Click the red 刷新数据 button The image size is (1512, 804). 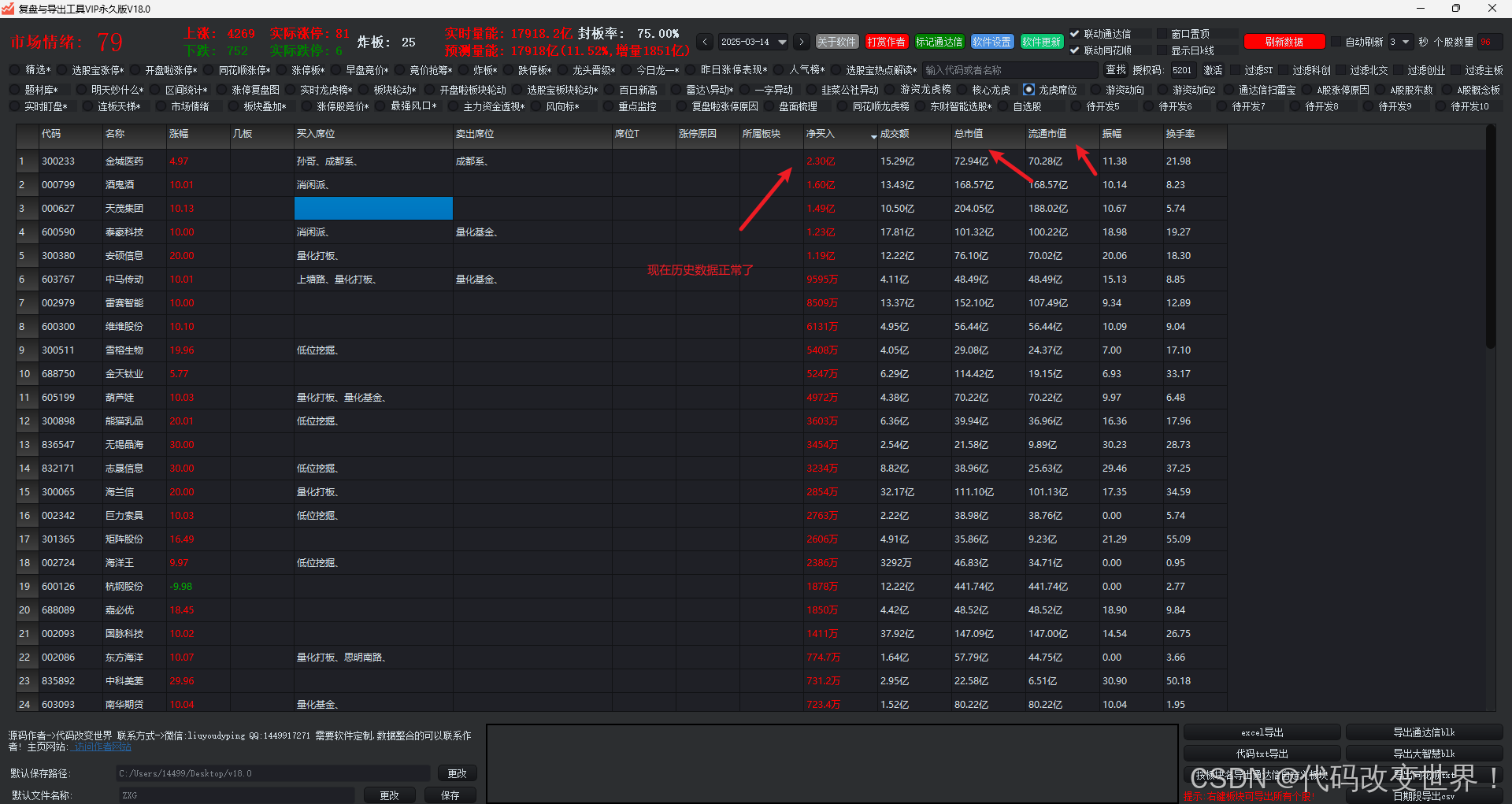tap(1284, 42)
